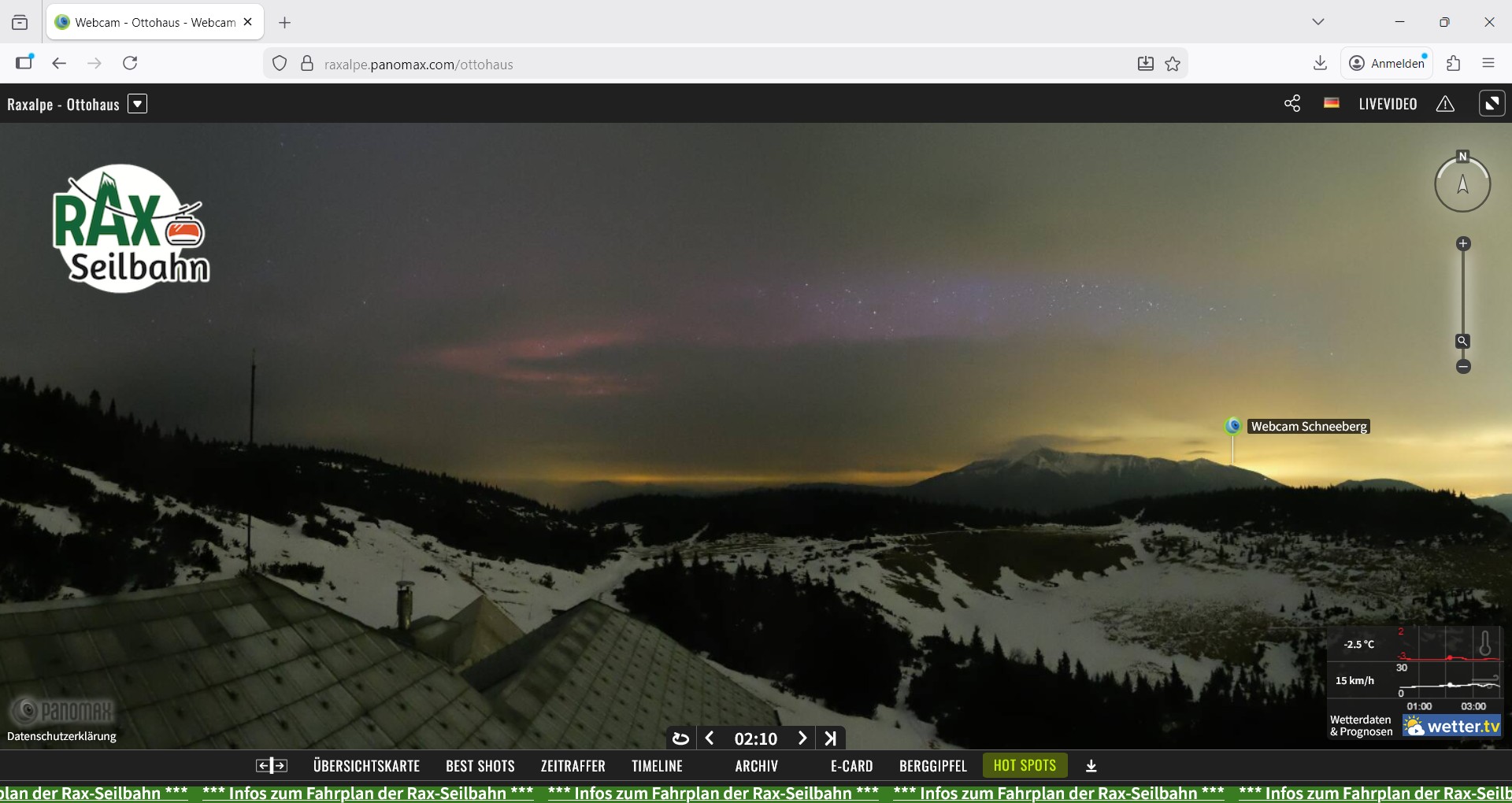Go to the previous image time
Image resolution: width=1512 pixels, height=803 pixels.
(710, 738)
